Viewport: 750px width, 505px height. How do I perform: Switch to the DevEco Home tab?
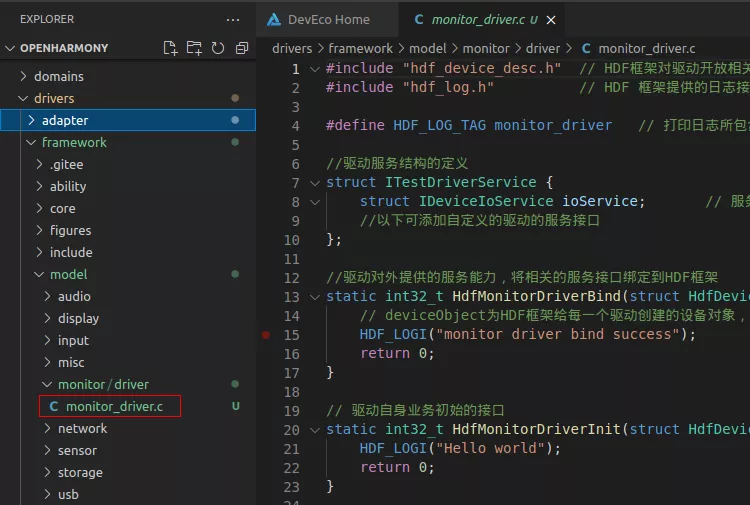[x=327, y=20]
